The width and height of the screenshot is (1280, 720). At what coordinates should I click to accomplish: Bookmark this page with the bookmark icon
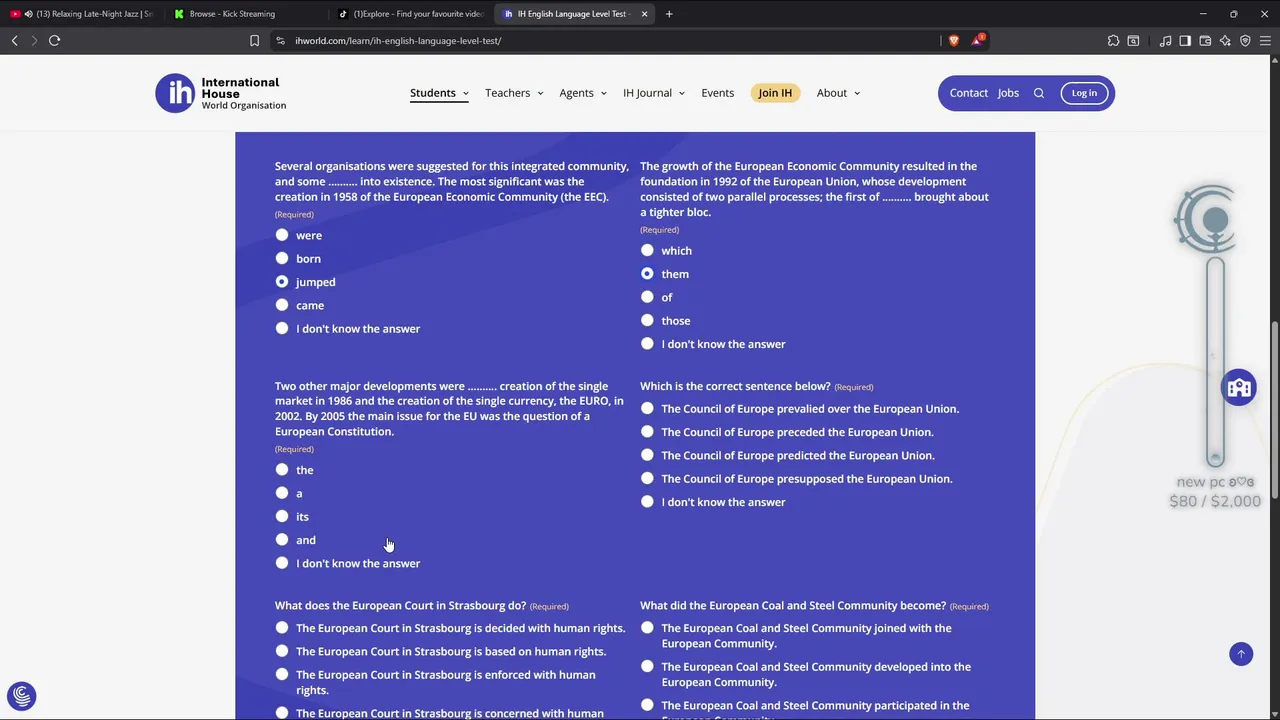[x=254, y=40]
